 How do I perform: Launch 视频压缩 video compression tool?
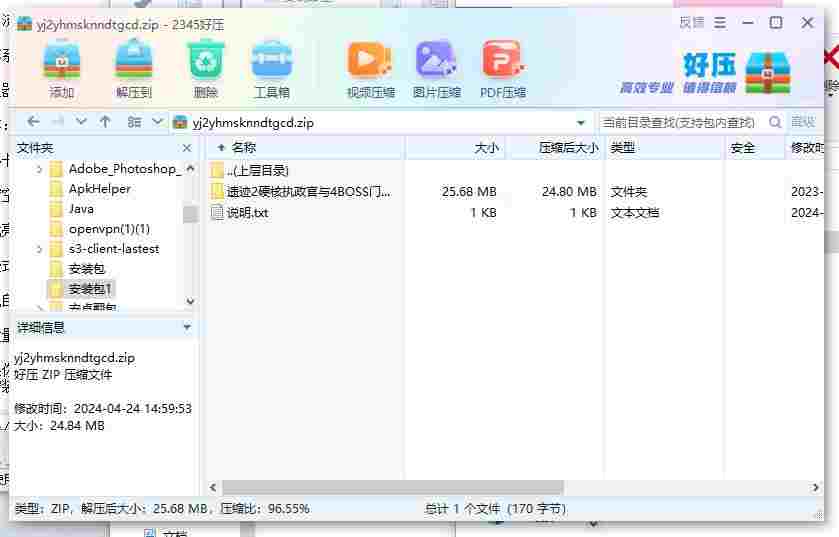(x=370, y=70)
